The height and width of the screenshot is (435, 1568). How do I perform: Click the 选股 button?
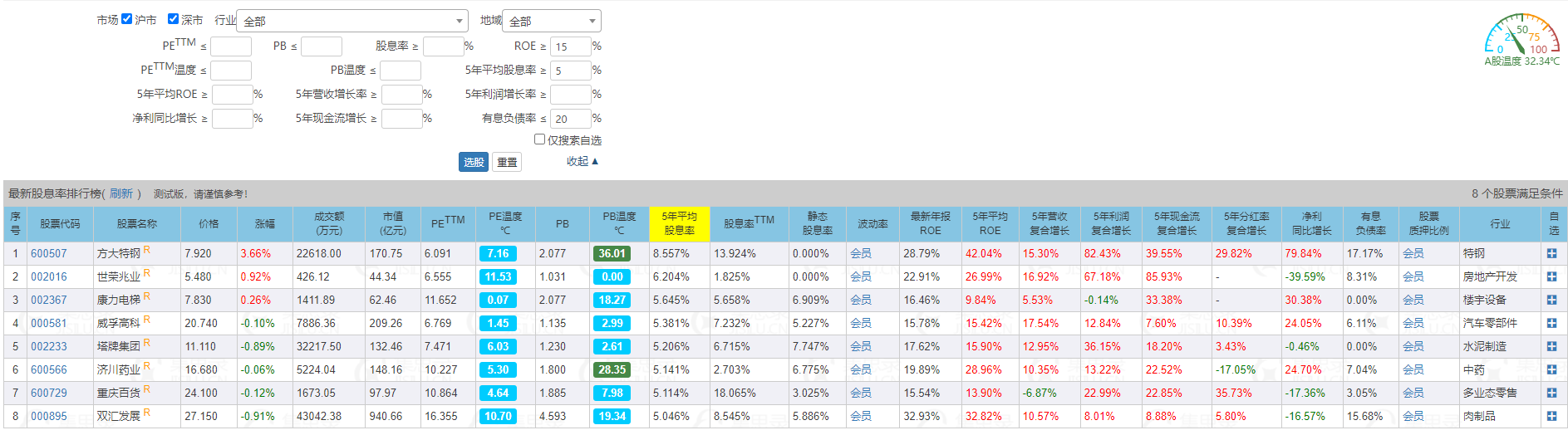[473, 162]
